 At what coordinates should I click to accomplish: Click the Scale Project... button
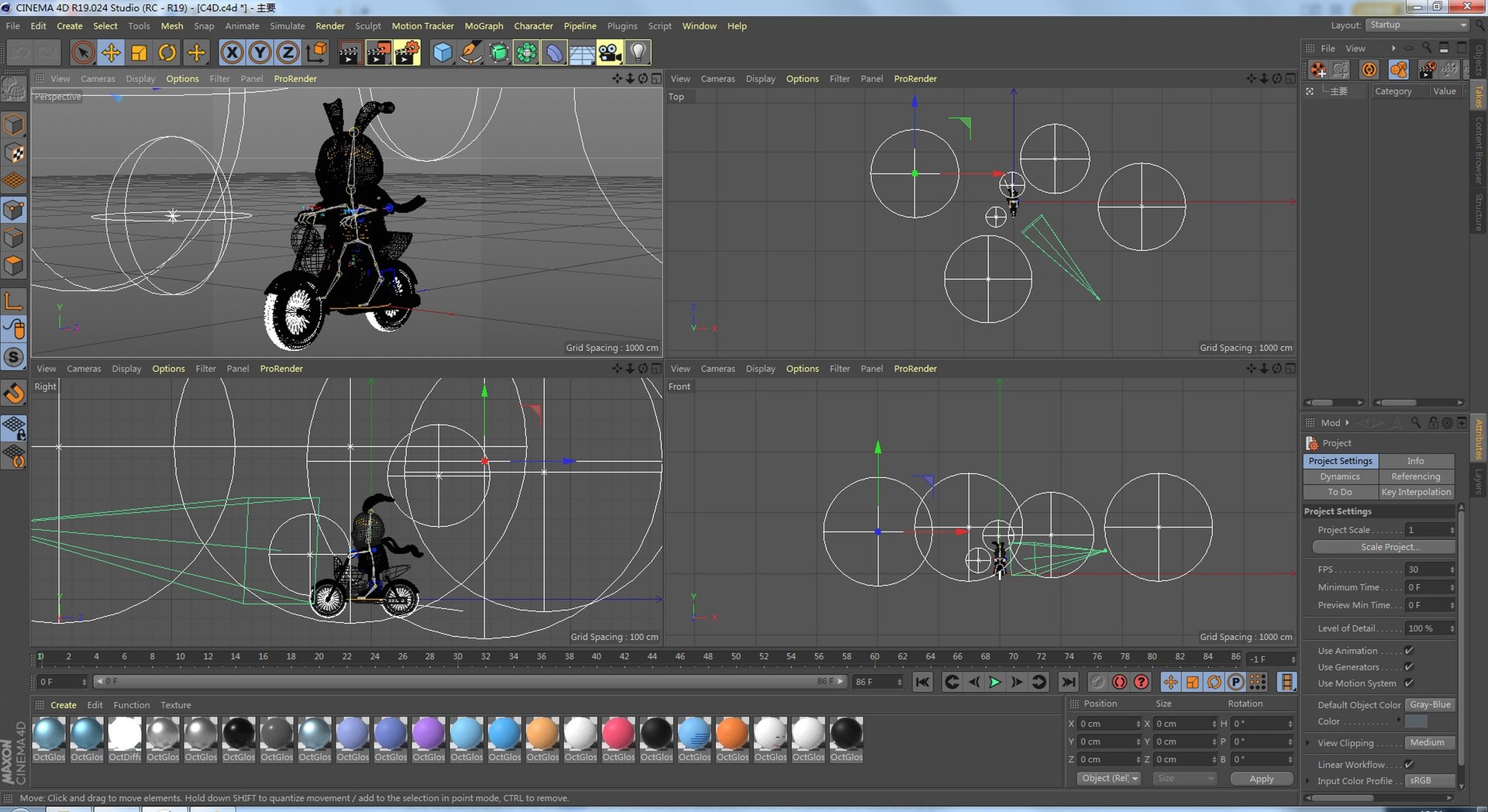click(x=1384, y=547)
